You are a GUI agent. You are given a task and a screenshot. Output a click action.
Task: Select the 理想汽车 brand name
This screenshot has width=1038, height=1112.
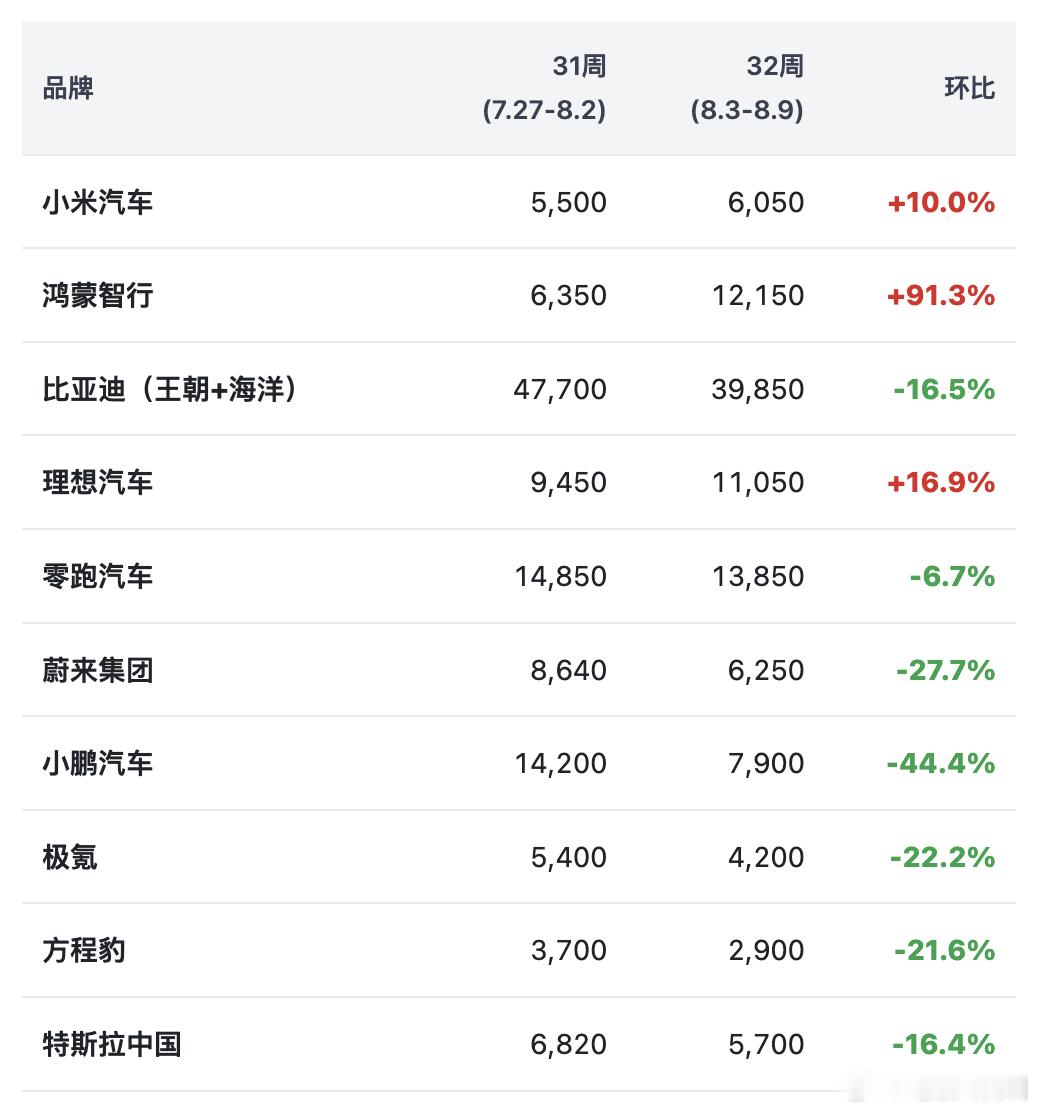click(98, 482)
